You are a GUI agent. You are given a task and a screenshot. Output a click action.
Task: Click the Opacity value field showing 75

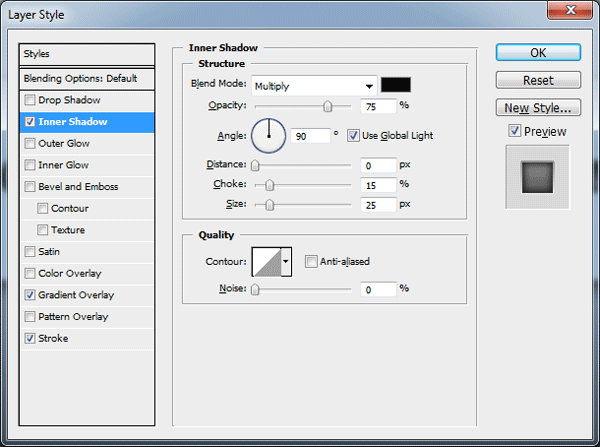[x=378, y=106]
